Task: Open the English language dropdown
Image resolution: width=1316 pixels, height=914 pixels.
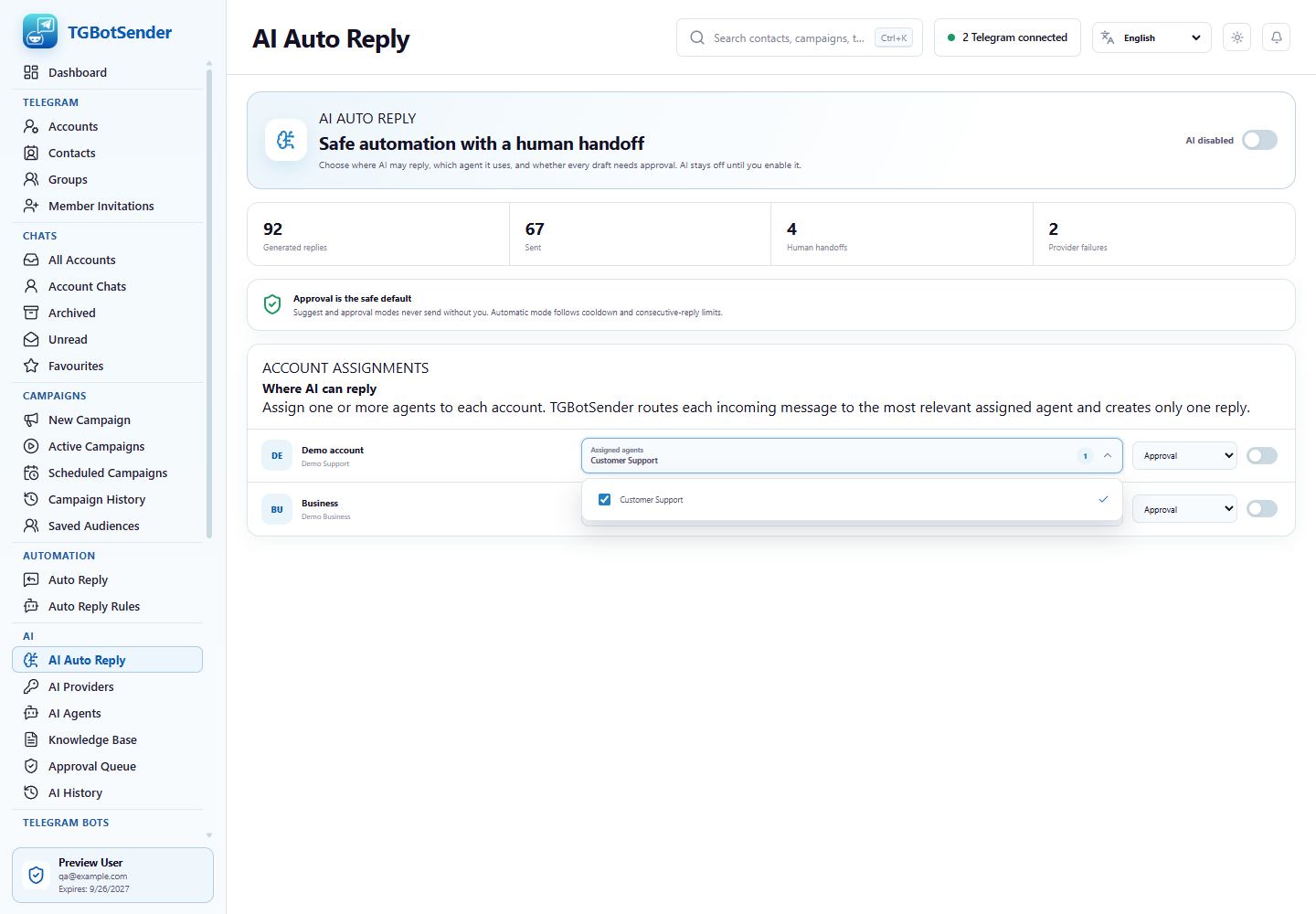Action: 1151,37
